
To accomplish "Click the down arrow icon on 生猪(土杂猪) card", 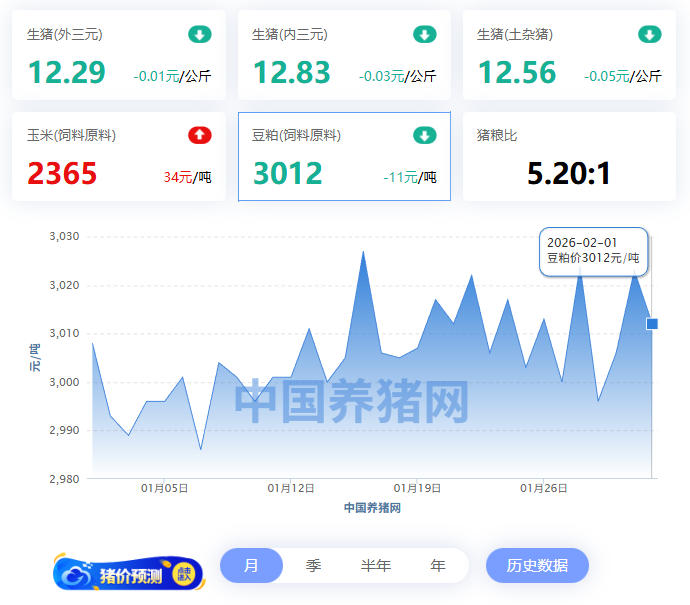I will [650, 35].
